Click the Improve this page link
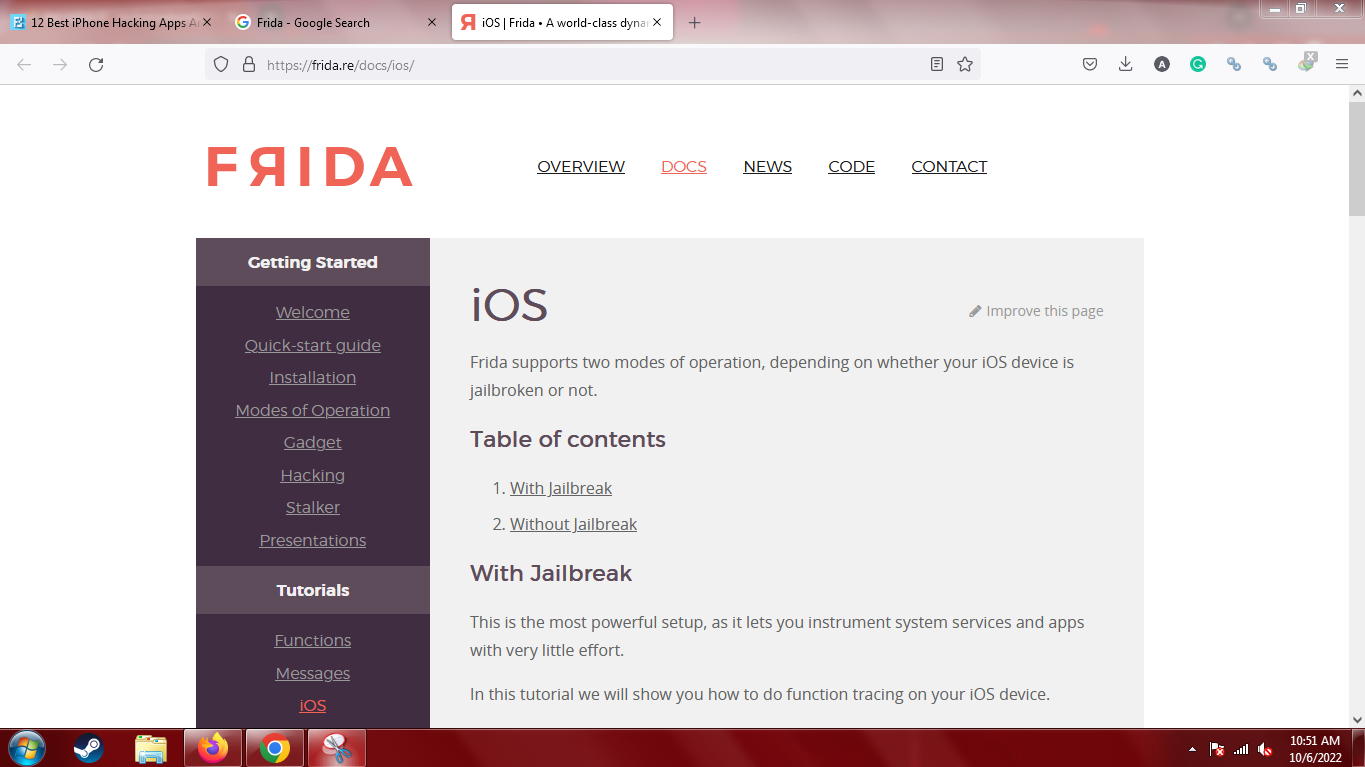 pyautogui.click(x=1036, y=311)
